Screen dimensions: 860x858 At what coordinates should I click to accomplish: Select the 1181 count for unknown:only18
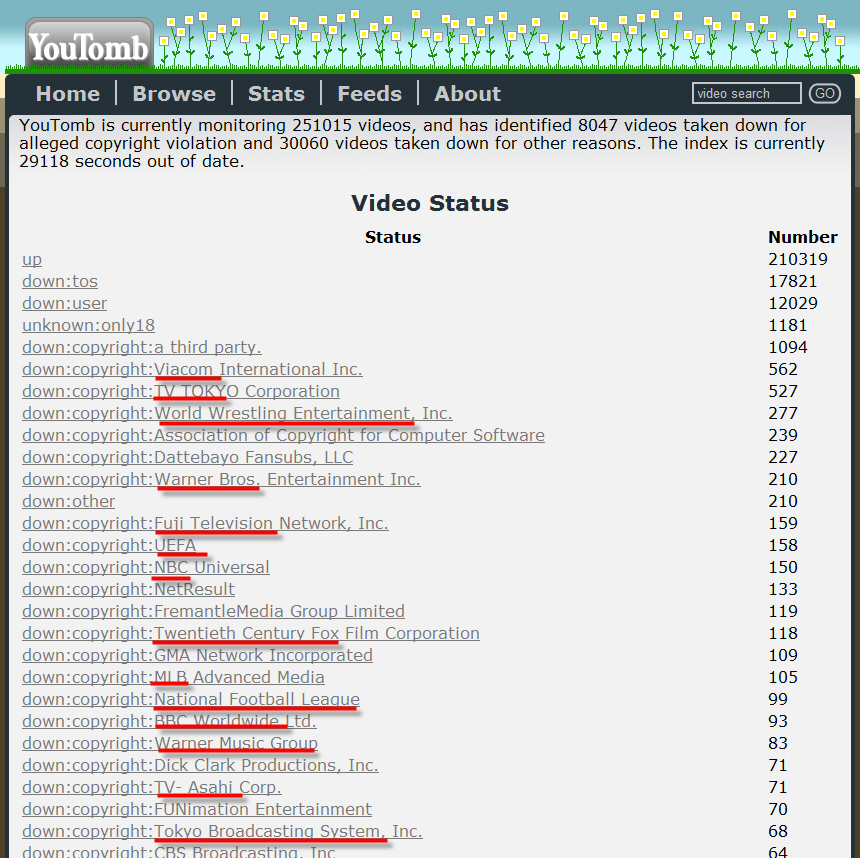click(788, 325)
